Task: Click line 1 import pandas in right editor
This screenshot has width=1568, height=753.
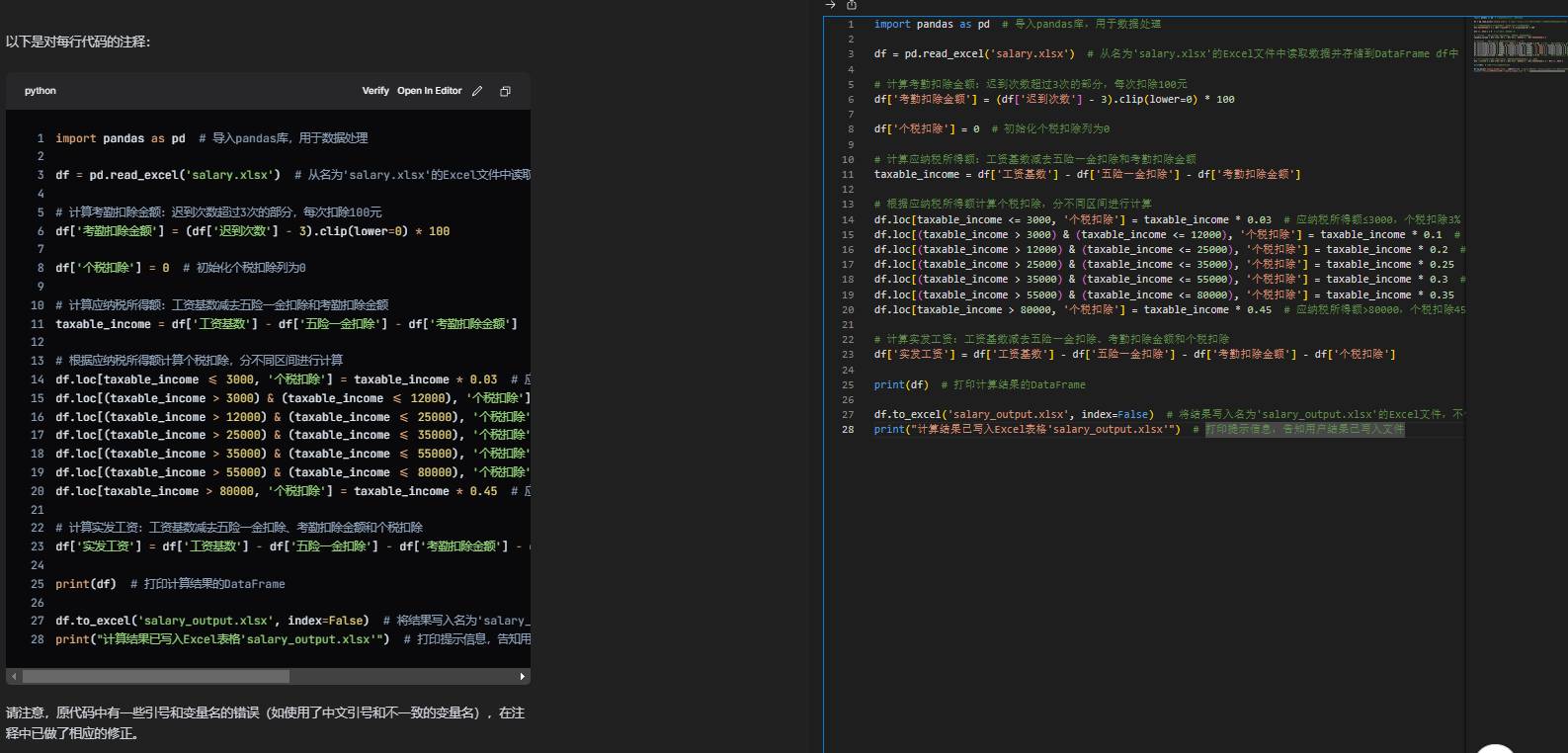Action: tap(1018, 24)
